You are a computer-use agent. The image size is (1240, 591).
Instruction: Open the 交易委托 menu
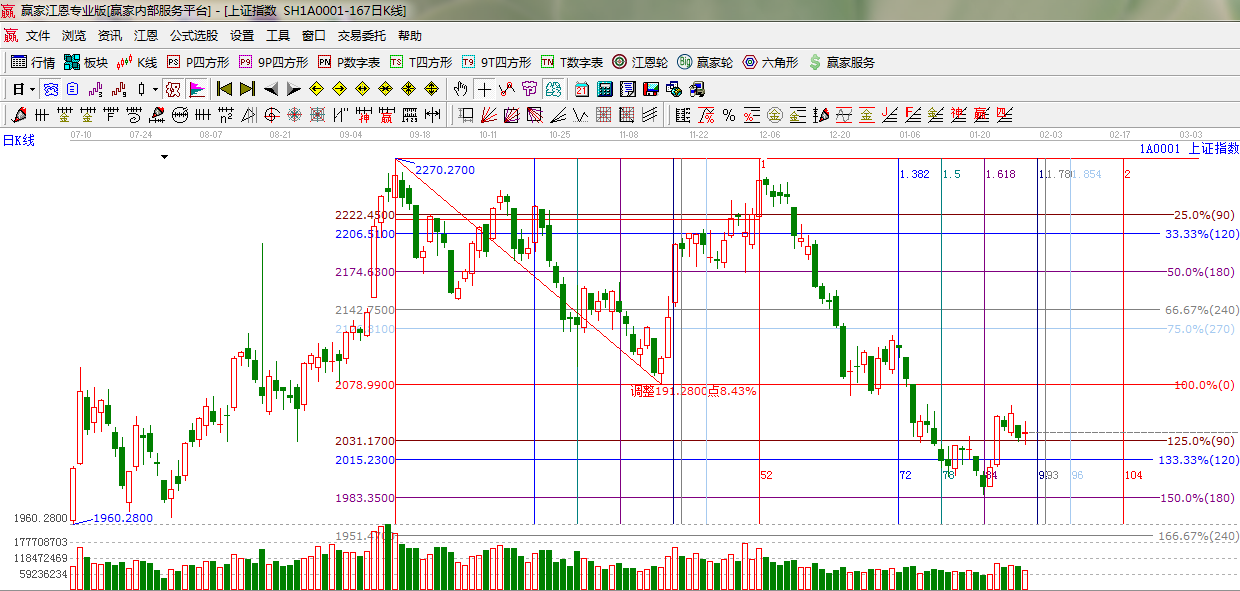[x=361, y=36]
